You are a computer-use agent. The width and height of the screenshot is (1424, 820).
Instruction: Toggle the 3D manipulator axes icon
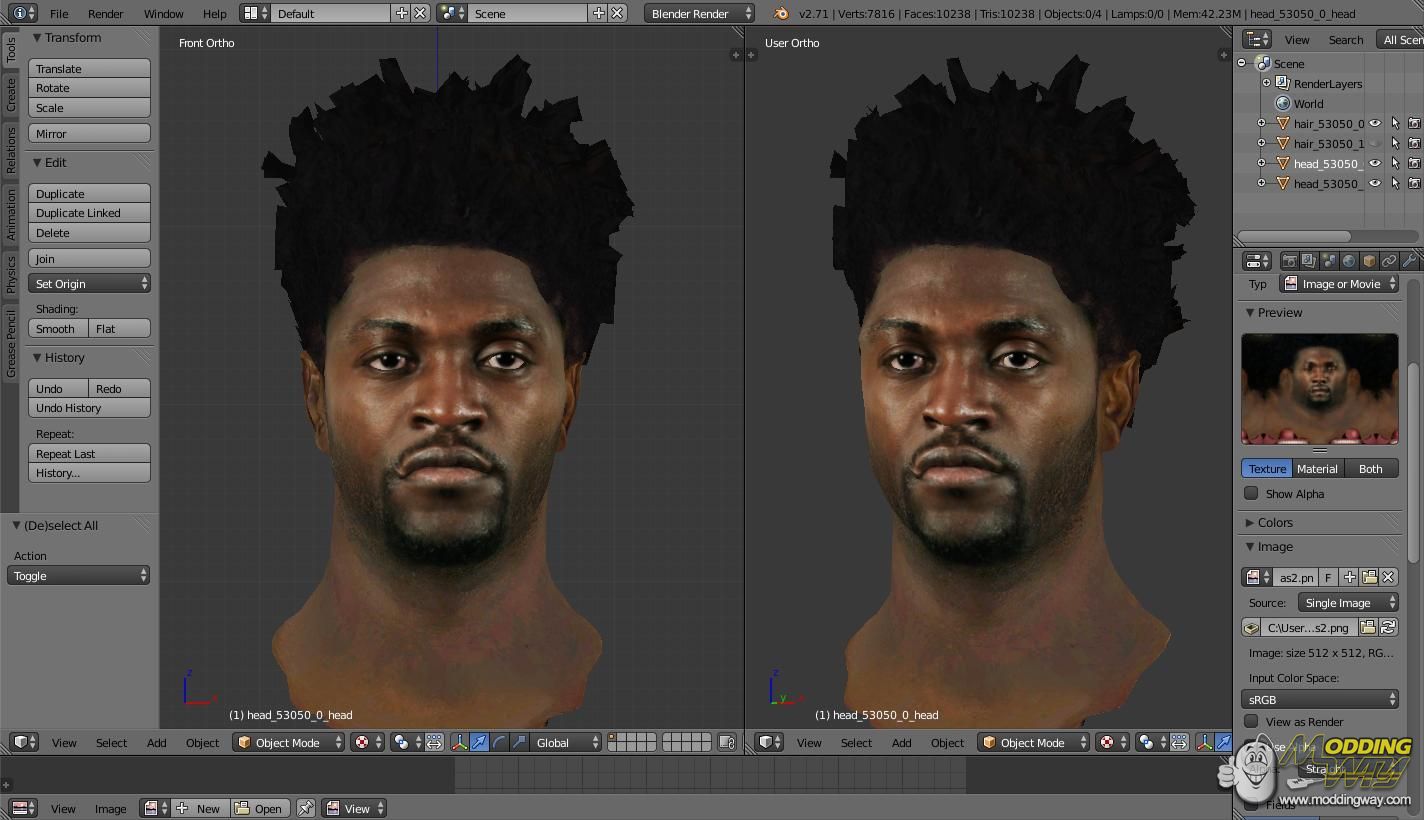[x=459, y=742]
